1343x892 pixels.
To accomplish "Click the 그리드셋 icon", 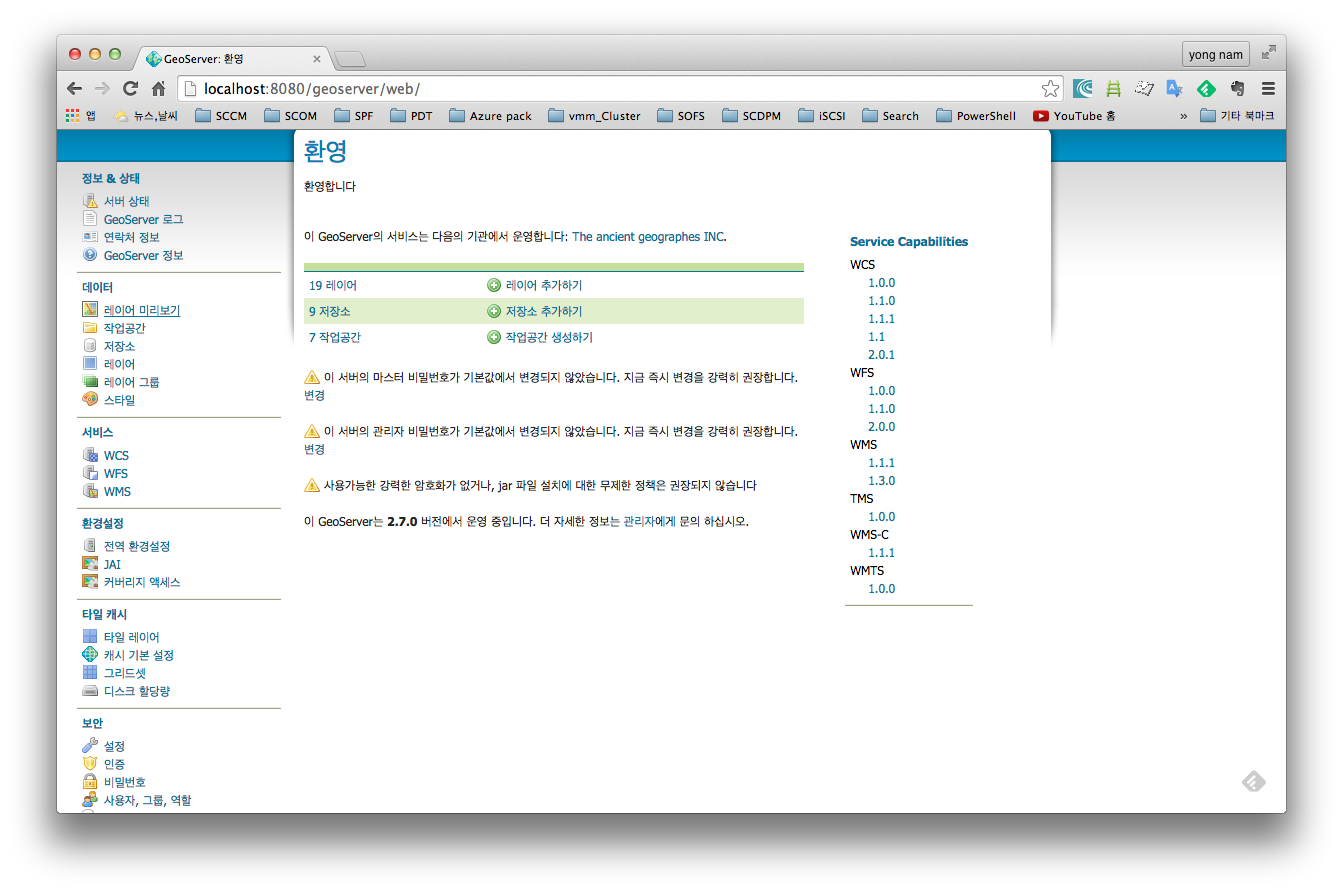I will tap(90, 673).
